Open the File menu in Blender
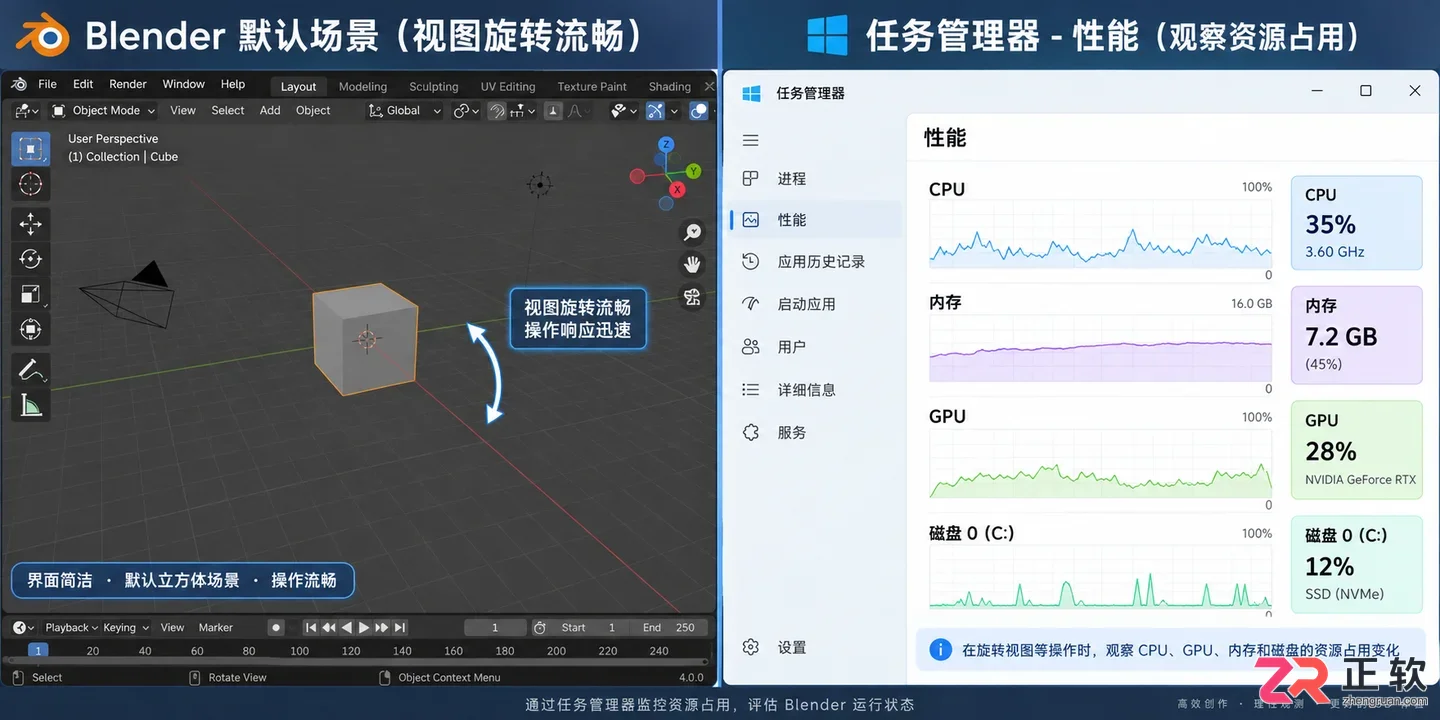 [x=47, y=84]
